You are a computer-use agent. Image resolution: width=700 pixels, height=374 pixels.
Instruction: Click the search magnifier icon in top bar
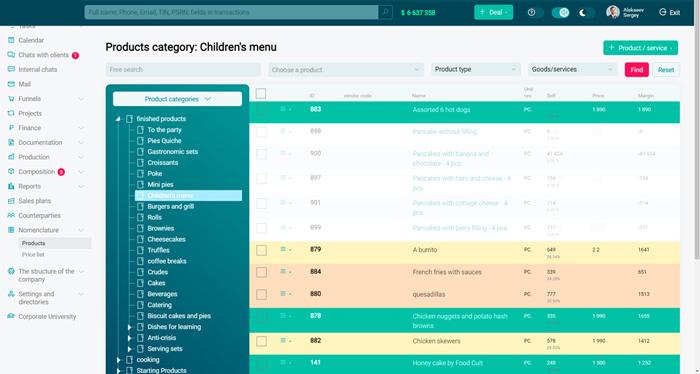385,12
